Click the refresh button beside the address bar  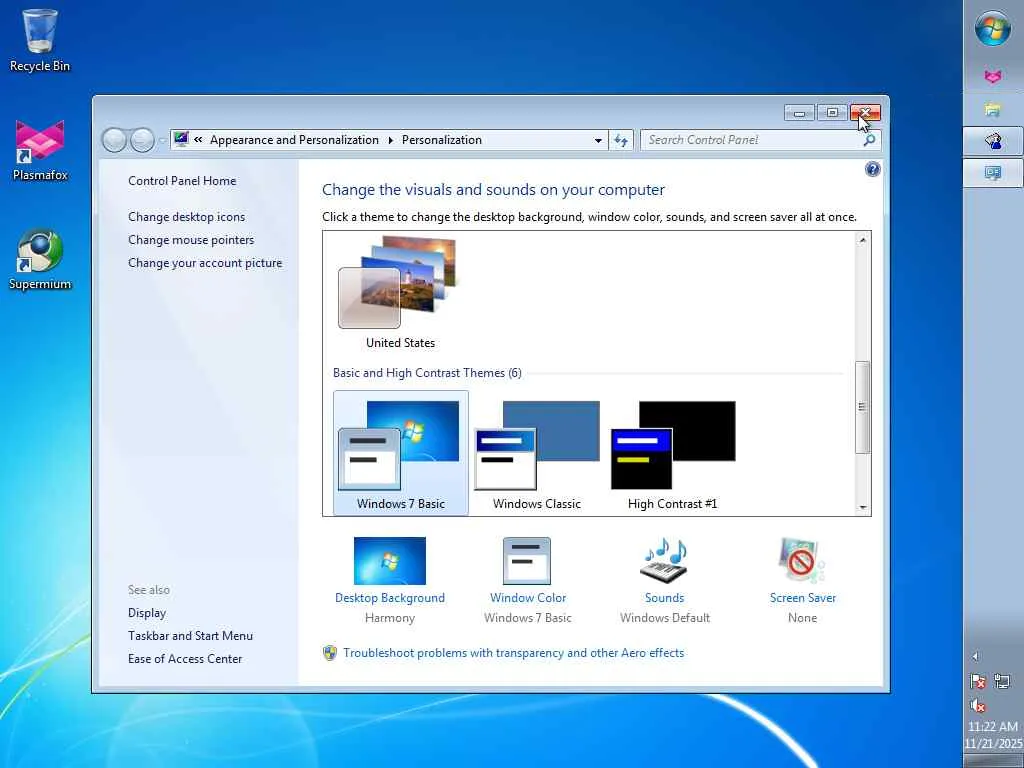(x=620, y=140)
